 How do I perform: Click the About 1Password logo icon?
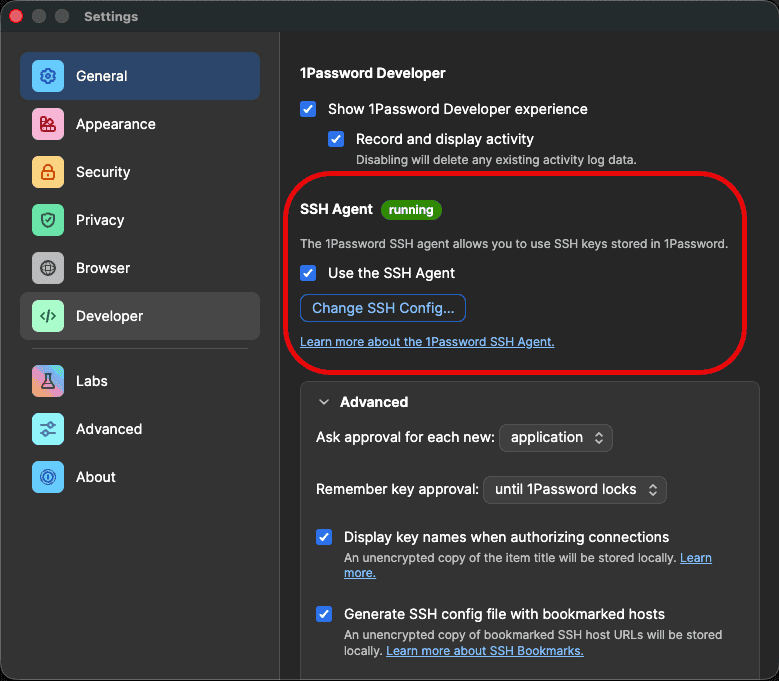click(48, 477)
